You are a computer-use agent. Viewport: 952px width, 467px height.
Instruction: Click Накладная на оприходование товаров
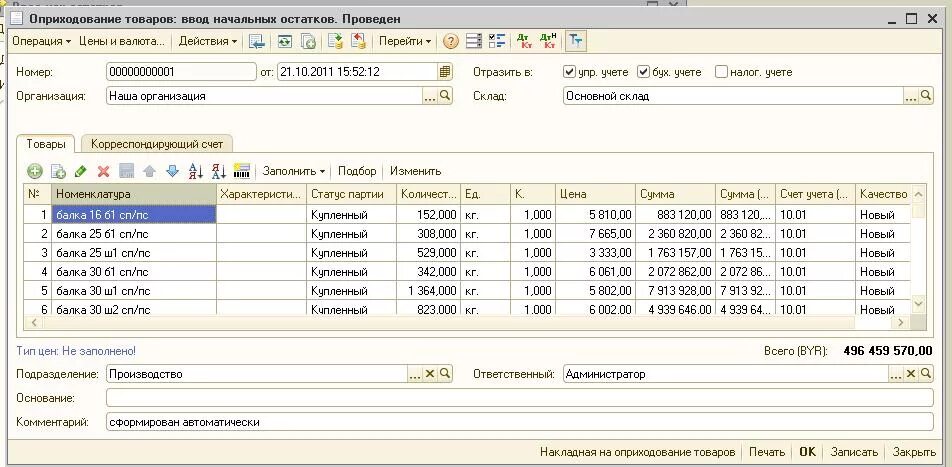(x=638, y=452)
